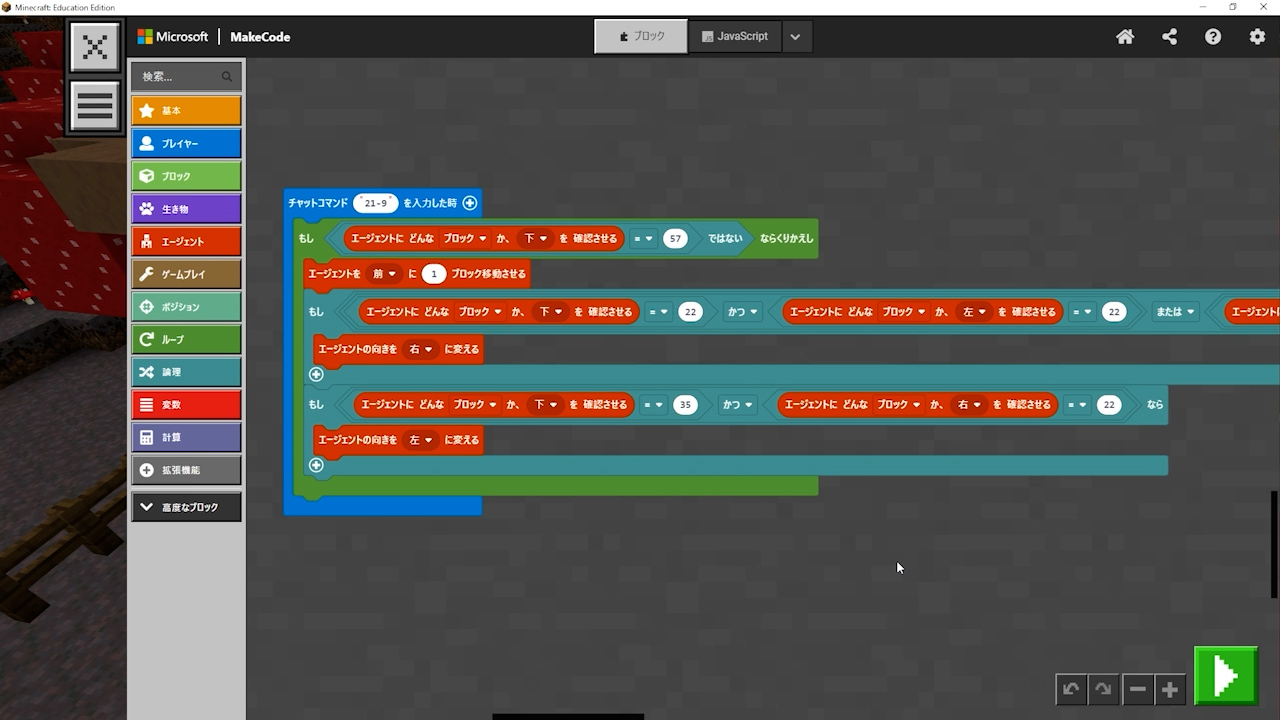Close the editor with the X button
Viewport: 1280px width, 720px height.
tap(95, 47)
